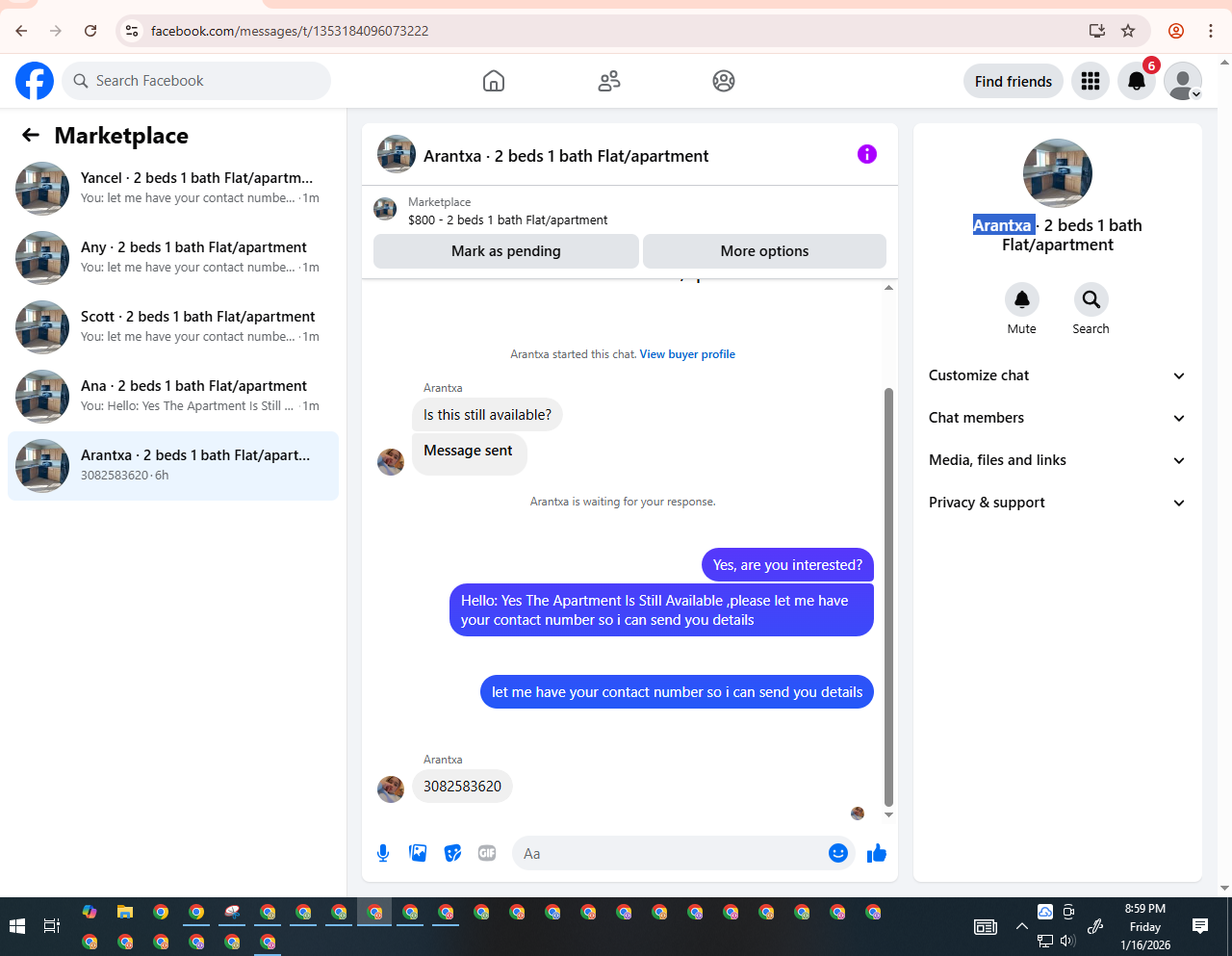Open Task View on taskbar

(52, 926)
